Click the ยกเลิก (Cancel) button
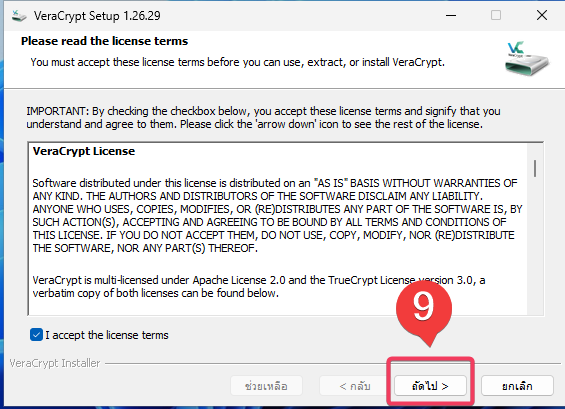The height and width of the screenshot is (409, 565). pos(517,386)
